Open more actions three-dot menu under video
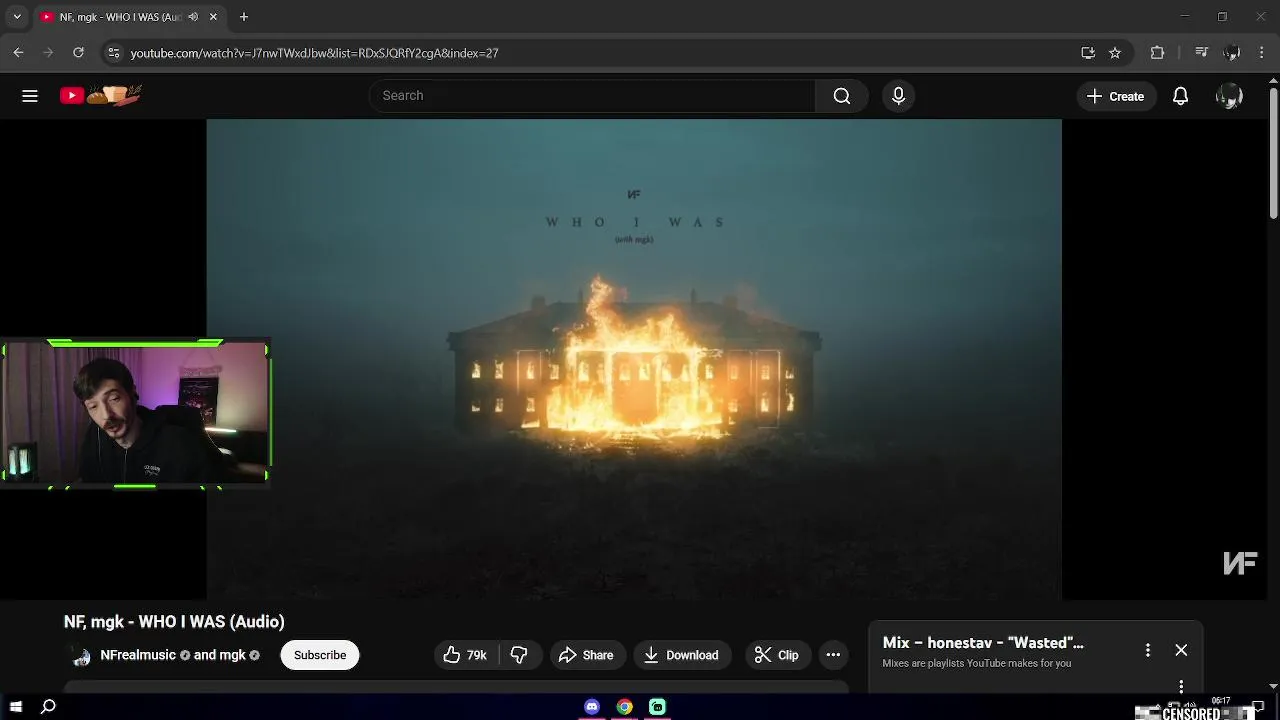This screenshot has width=1280, height=720. click(833, 655)
